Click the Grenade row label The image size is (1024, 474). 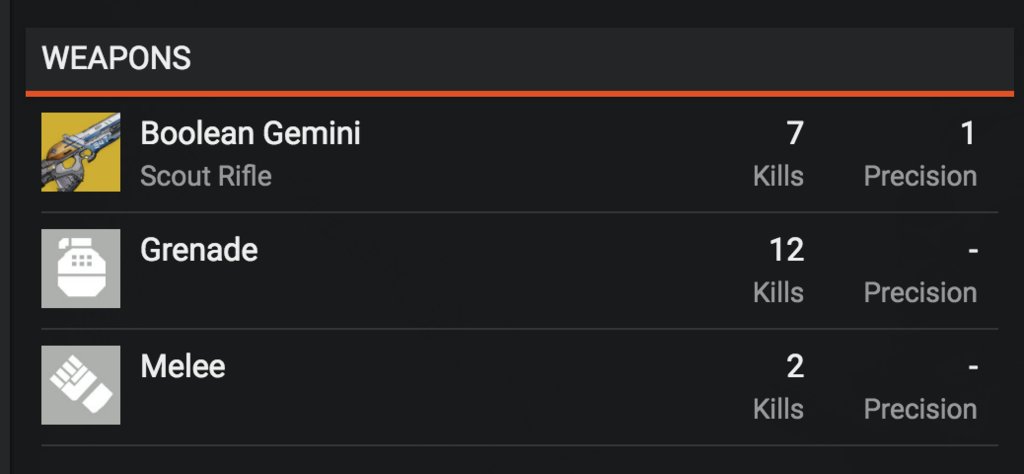coord(199,250)
